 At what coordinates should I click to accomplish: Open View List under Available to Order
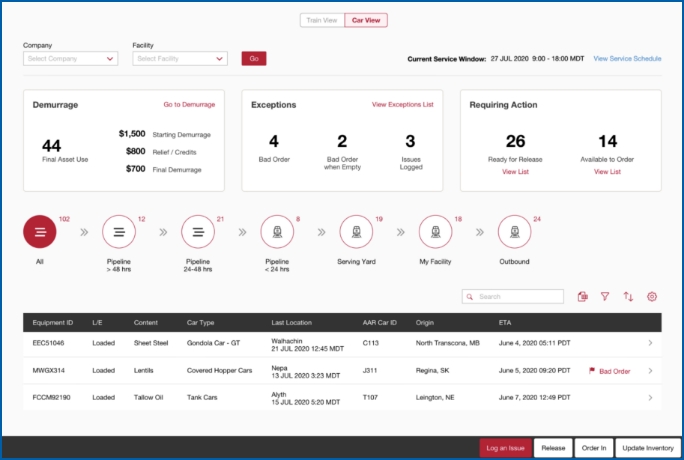[x=607, y=172]
